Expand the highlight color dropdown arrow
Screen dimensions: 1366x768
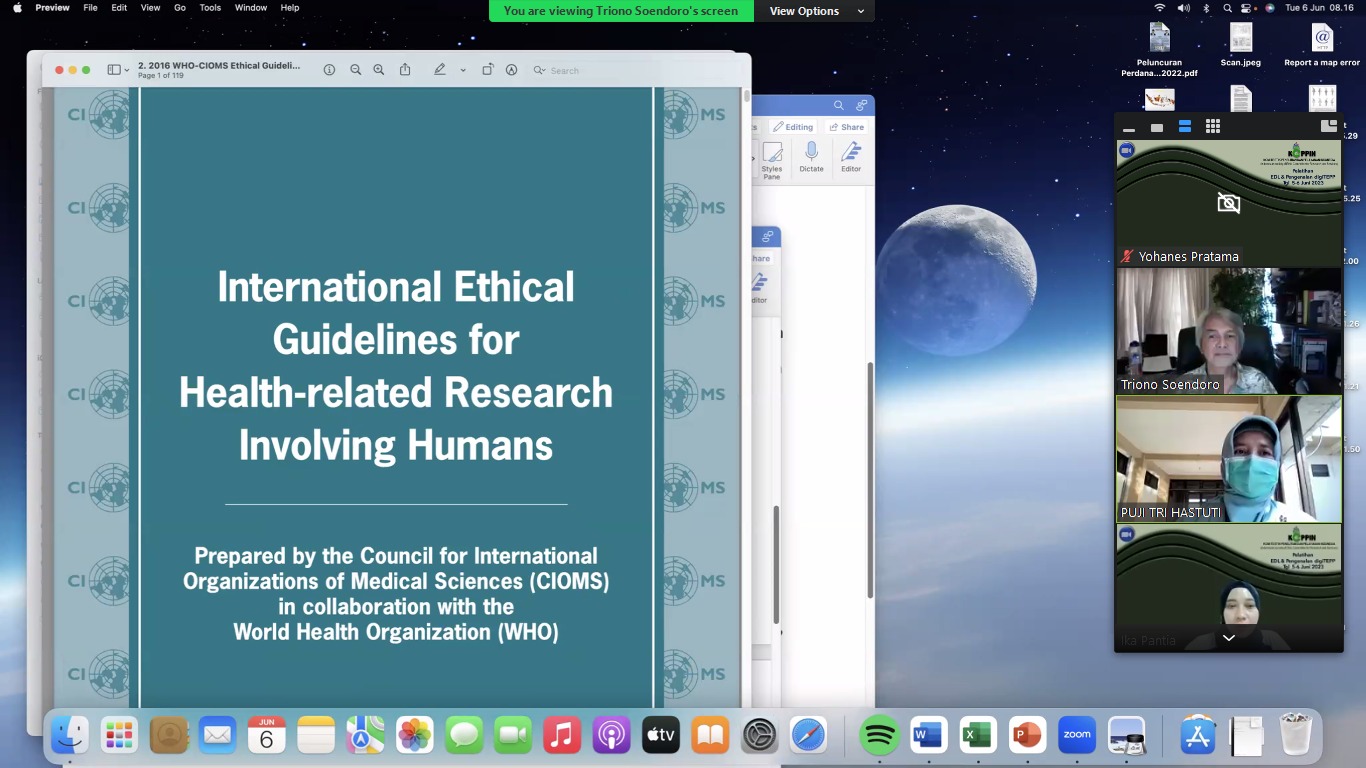[x=462, y=71]
